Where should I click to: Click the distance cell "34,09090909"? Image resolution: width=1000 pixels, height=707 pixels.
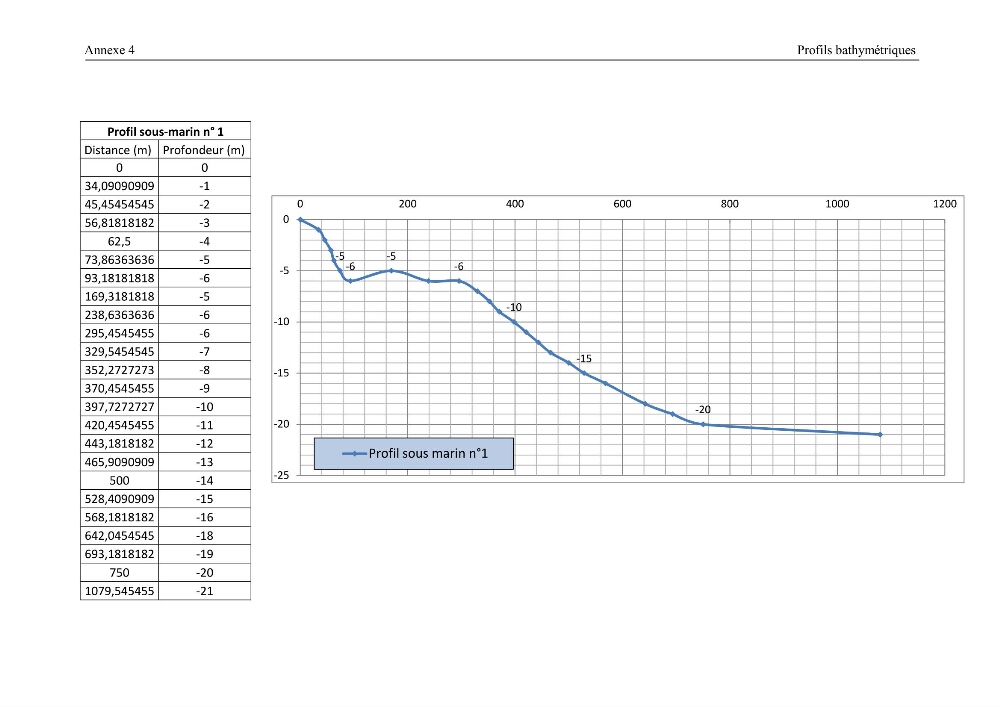pyautogui.click(x=119, y=186)
